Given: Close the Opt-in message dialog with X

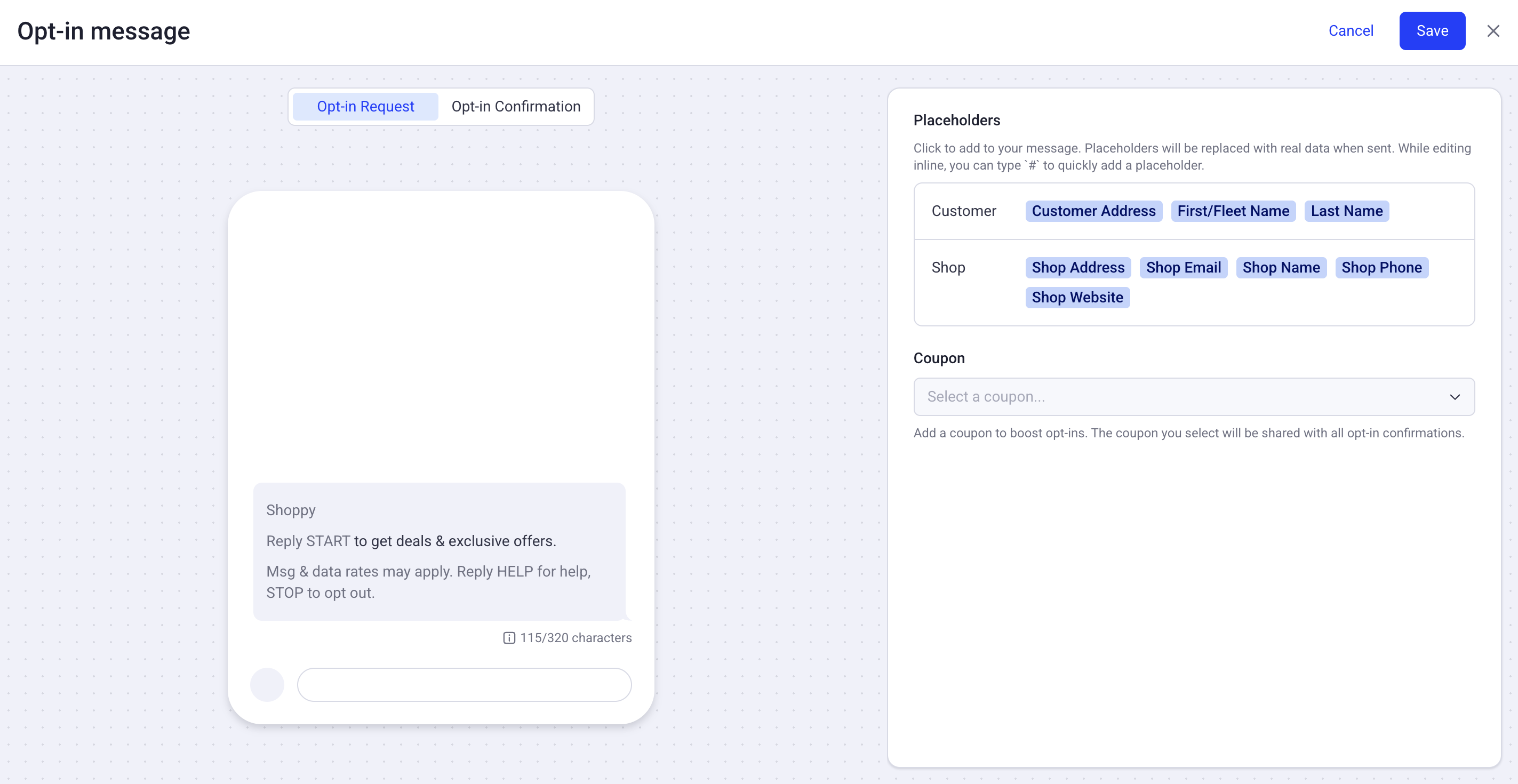Looking at the screenshot, I should click(x=1492, y=30).
